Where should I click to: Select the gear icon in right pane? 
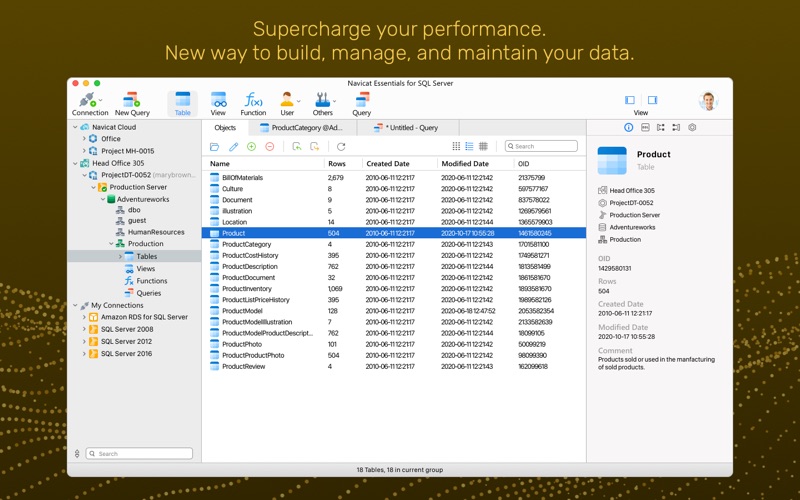coord(692,128)
